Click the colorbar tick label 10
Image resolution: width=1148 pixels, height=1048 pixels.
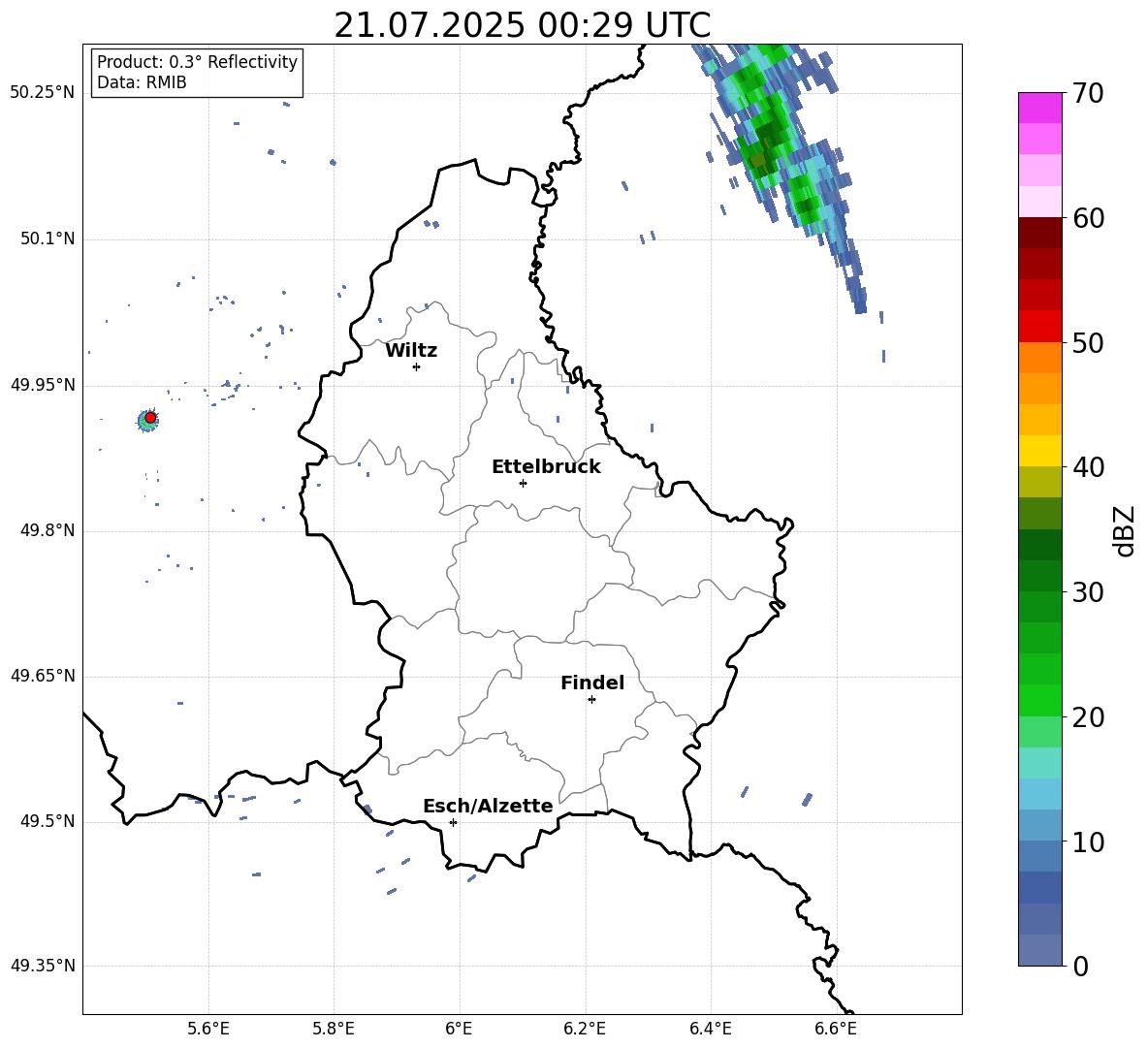[1088, 842]
